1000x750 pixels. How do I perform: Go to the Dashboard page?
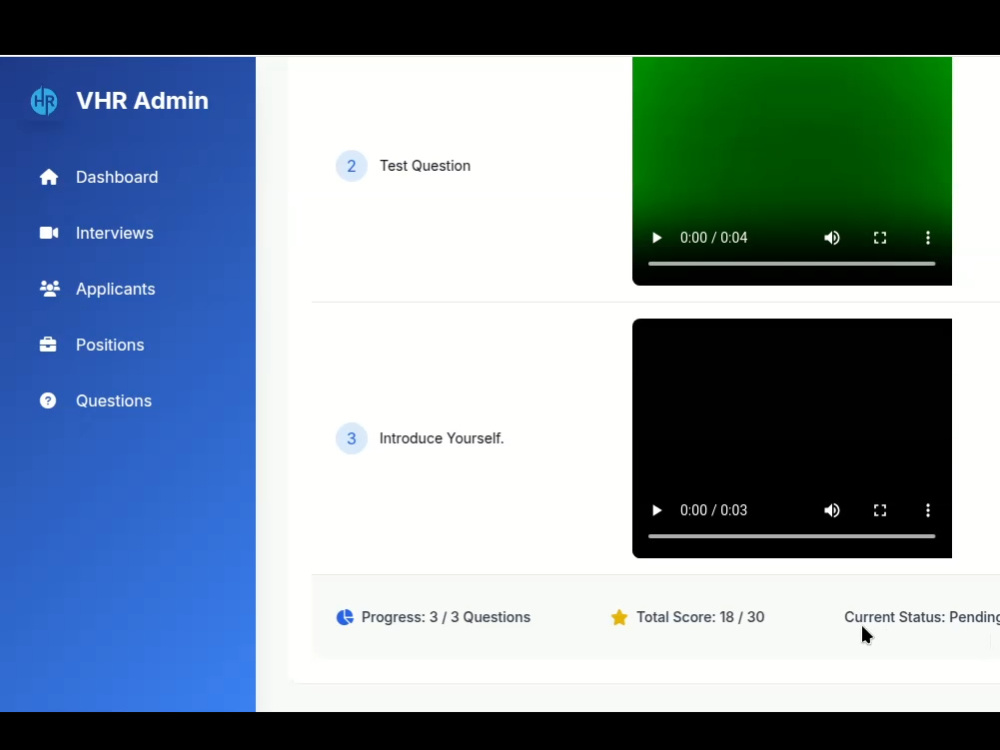(117, 177)
